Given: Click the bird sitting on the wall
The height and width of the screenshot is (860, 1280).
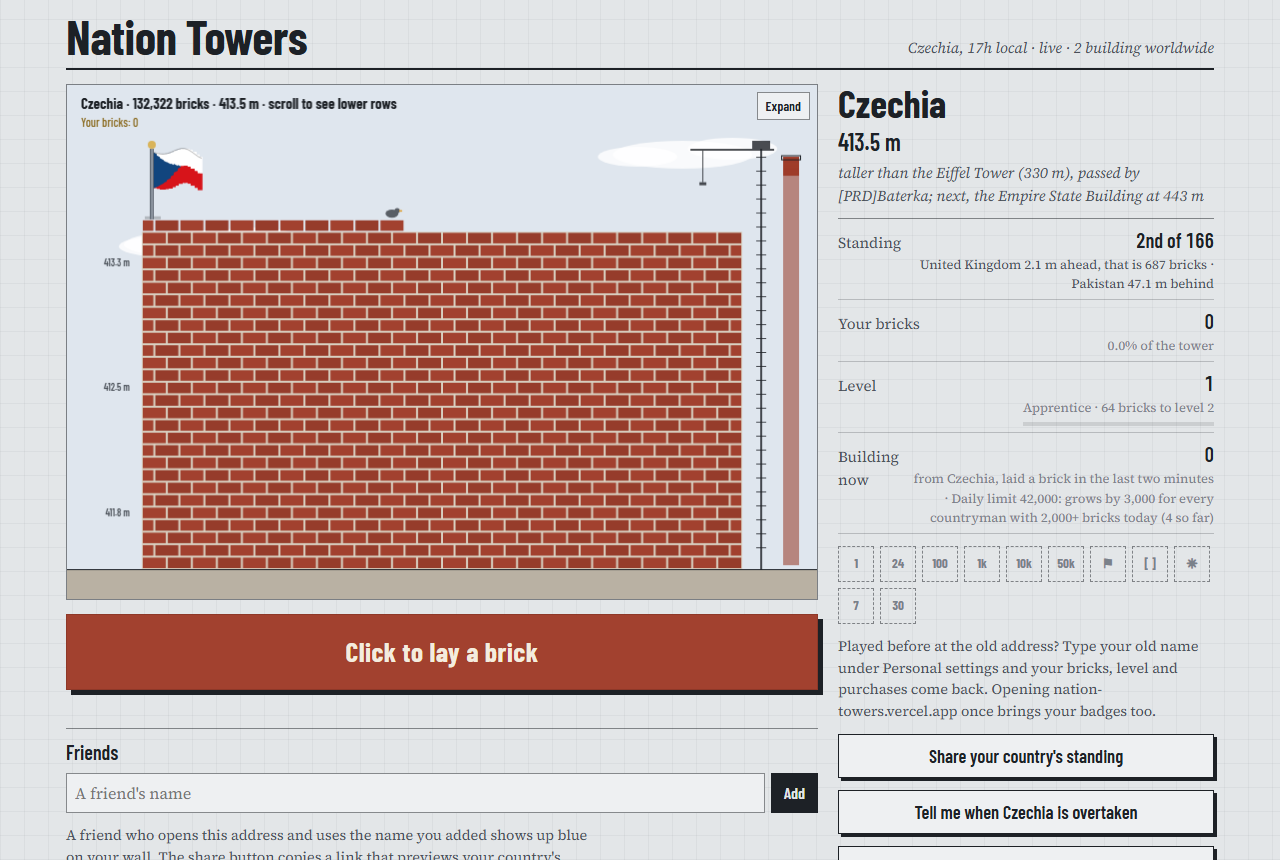Looking at the screenshot, I should coord(393,213).
